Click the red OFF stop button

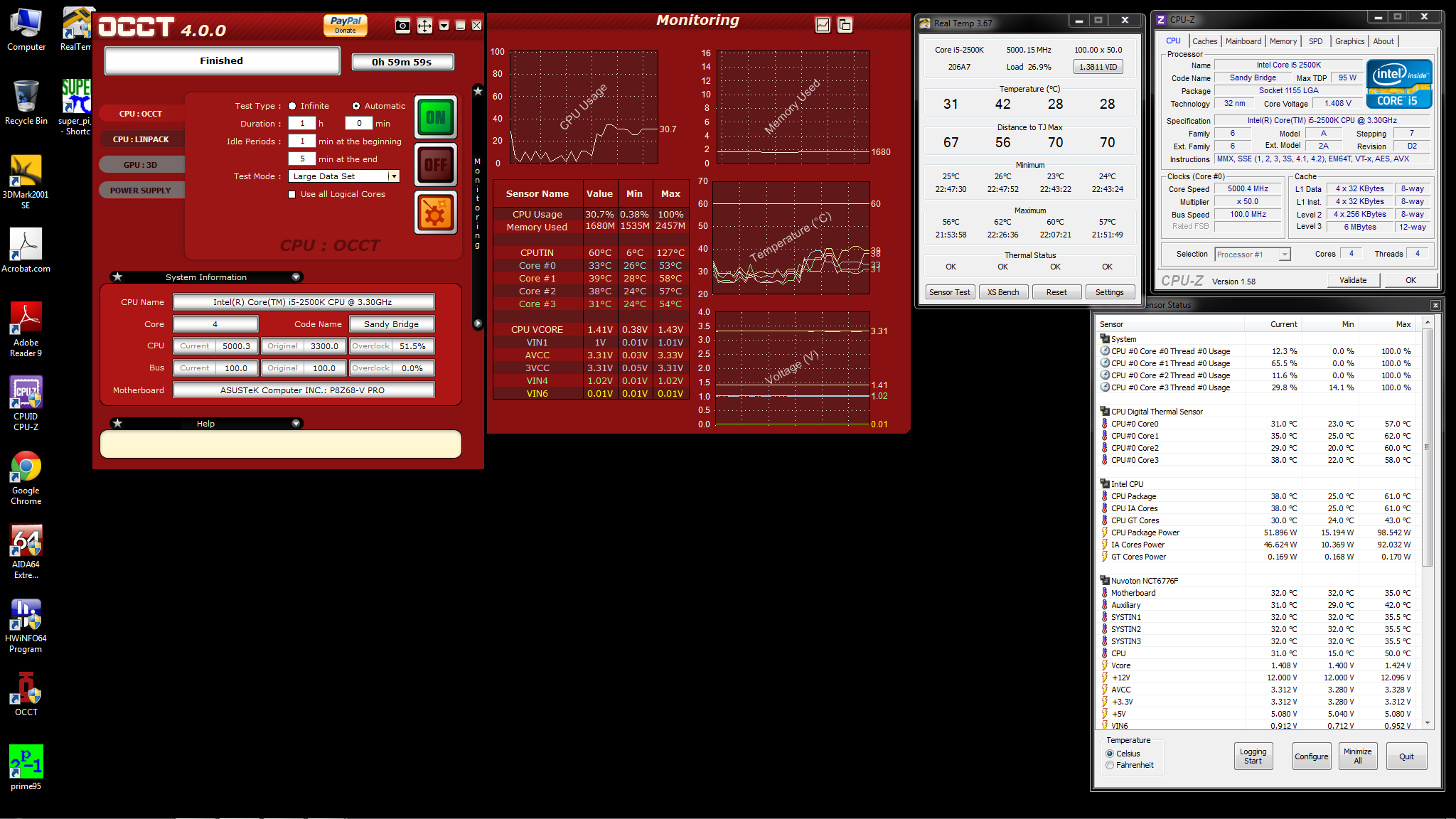436,165
